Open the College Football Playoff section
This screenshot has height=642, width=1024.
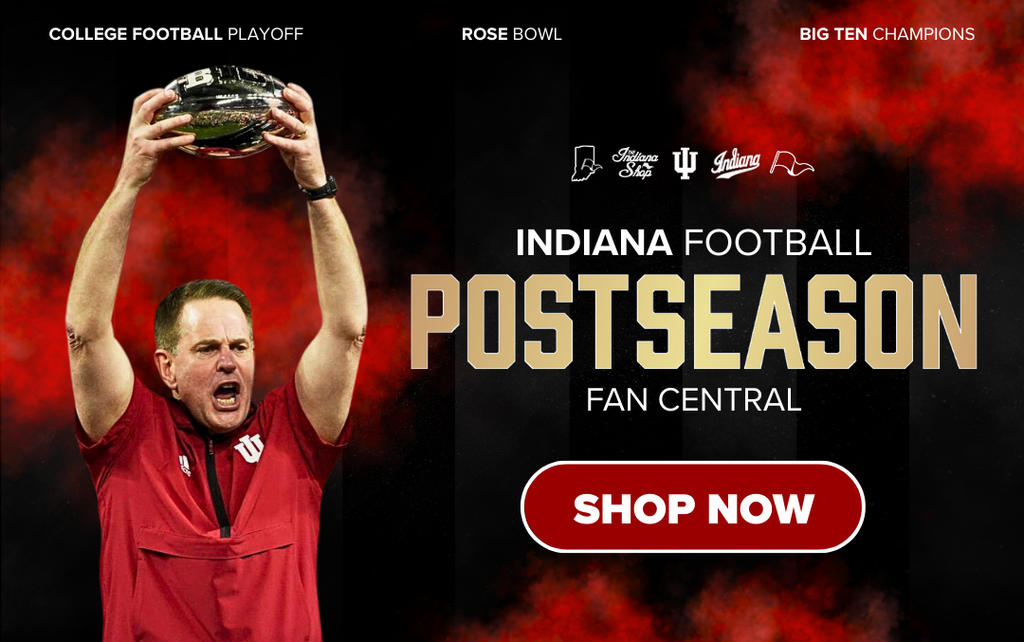(x=176, y=34)
